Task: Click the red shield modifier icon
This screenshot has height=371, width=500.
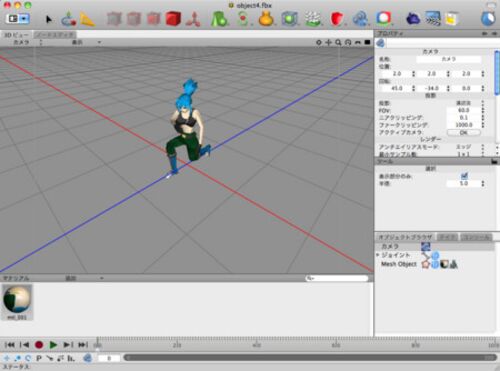Action: (337, 19)
